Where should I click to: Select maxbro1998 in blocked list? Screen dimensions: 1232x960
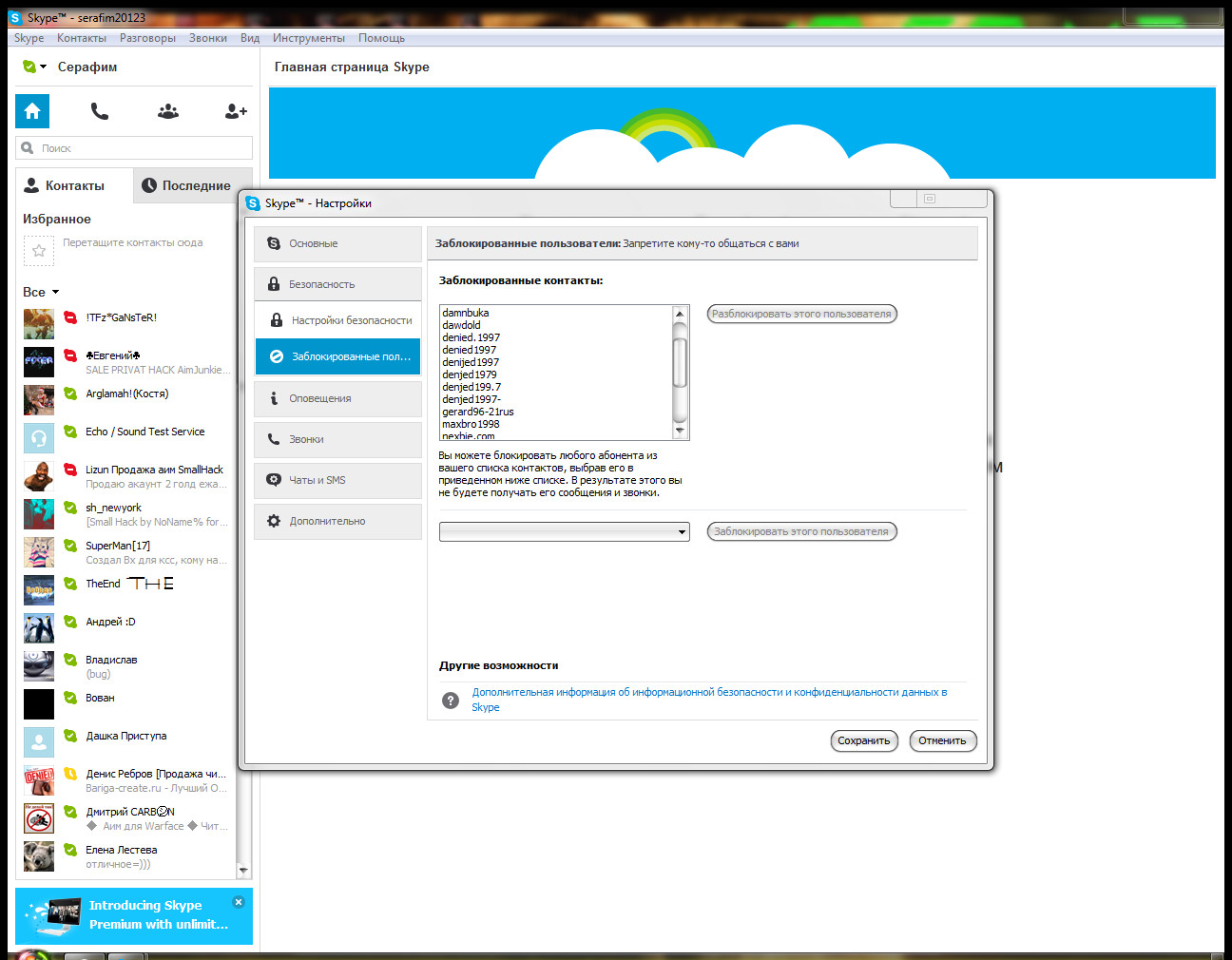[471, 424]
